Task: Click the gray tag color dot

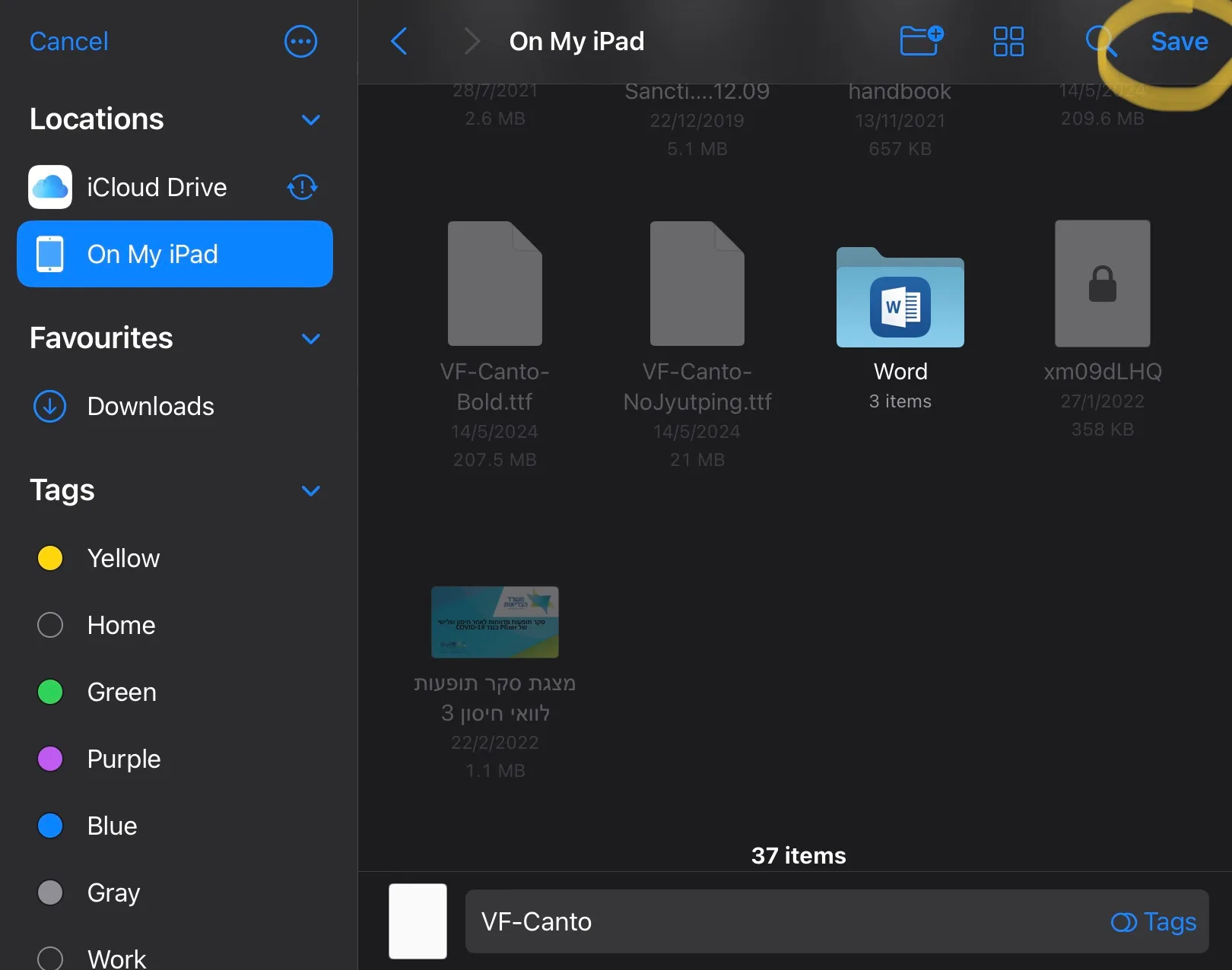Action: pyautogui.click(x=50, y=892)
